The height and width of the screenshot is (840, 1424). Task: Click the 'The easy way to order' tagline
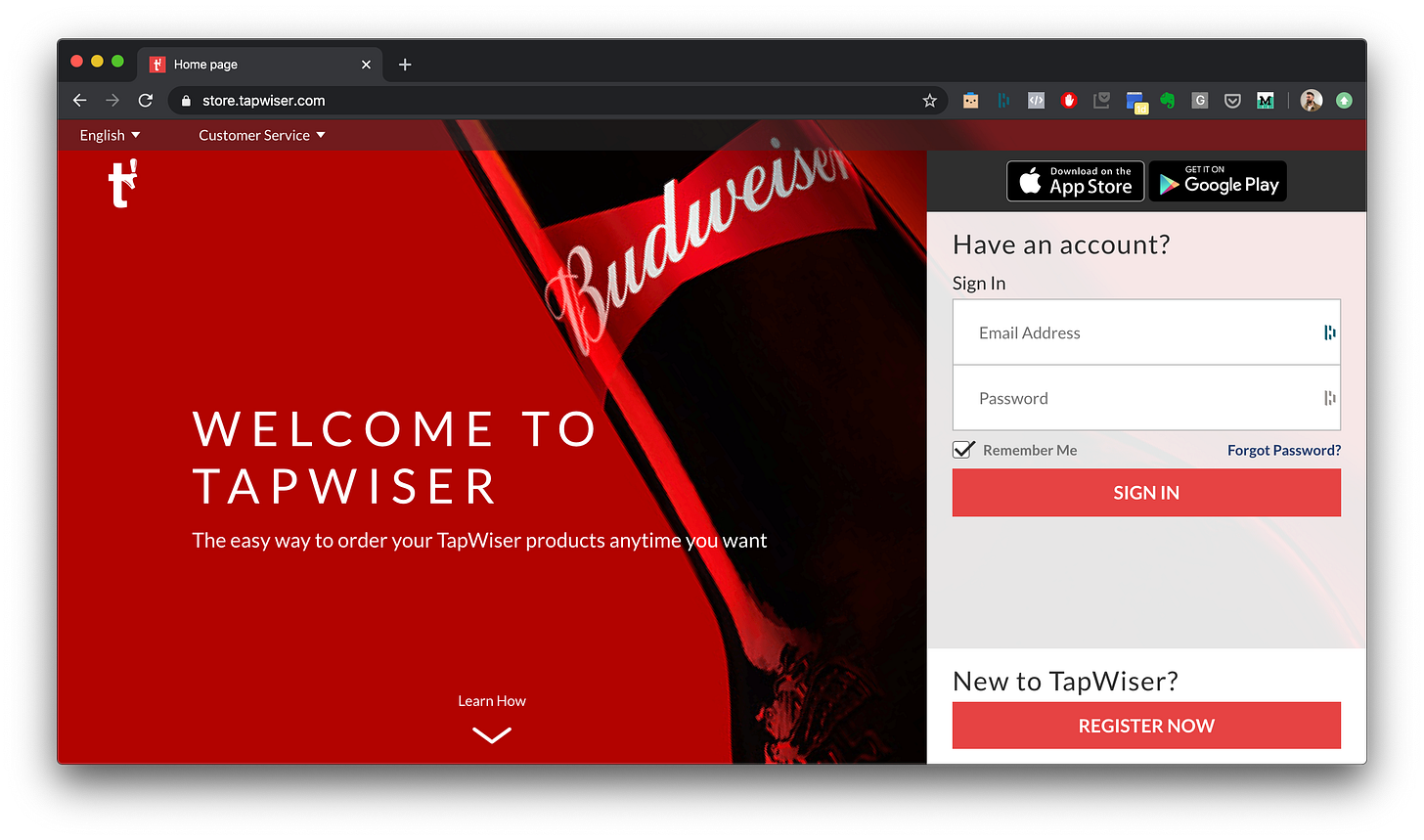coord(479,541)
